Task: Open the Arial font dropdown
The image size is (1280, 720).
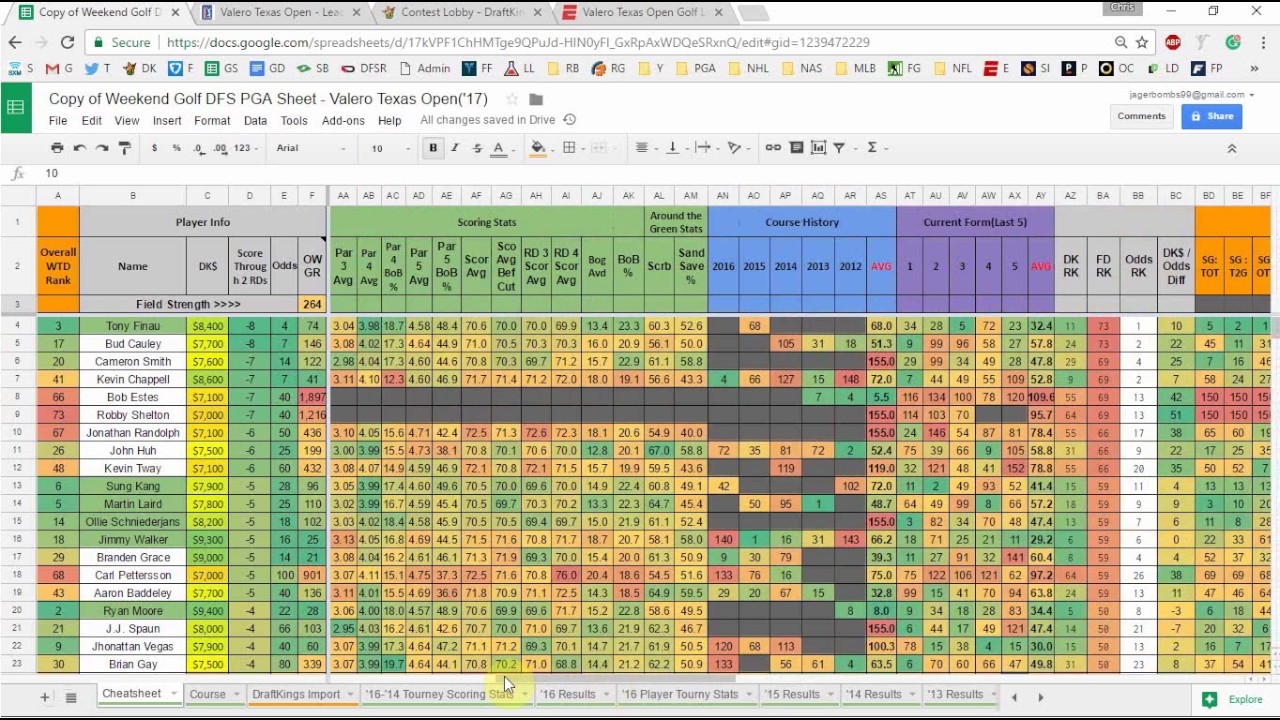Action: [311, 148]
